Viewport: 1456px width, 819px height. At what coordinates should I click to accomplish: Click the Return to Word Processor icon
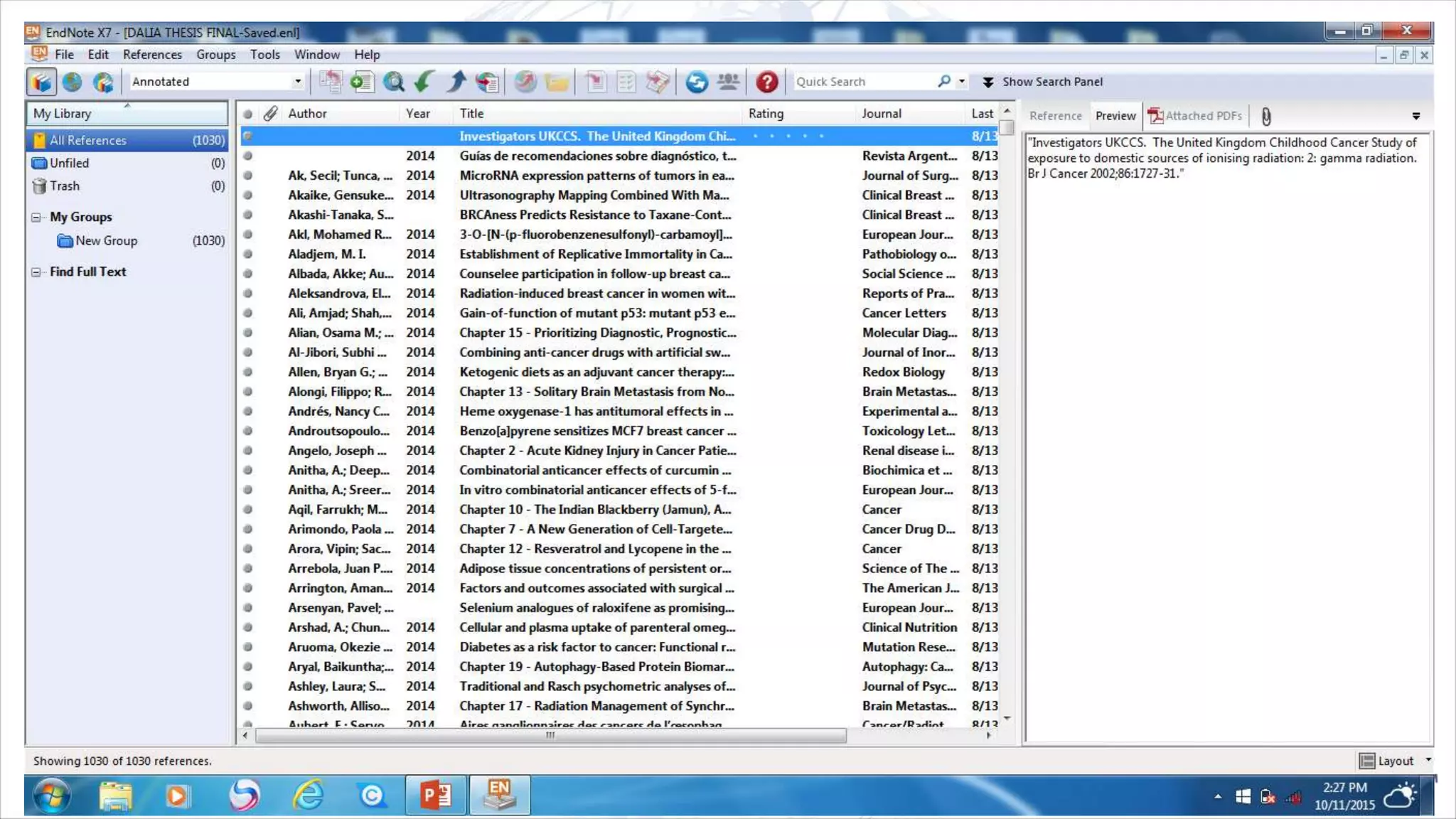[x=658, y=82]
